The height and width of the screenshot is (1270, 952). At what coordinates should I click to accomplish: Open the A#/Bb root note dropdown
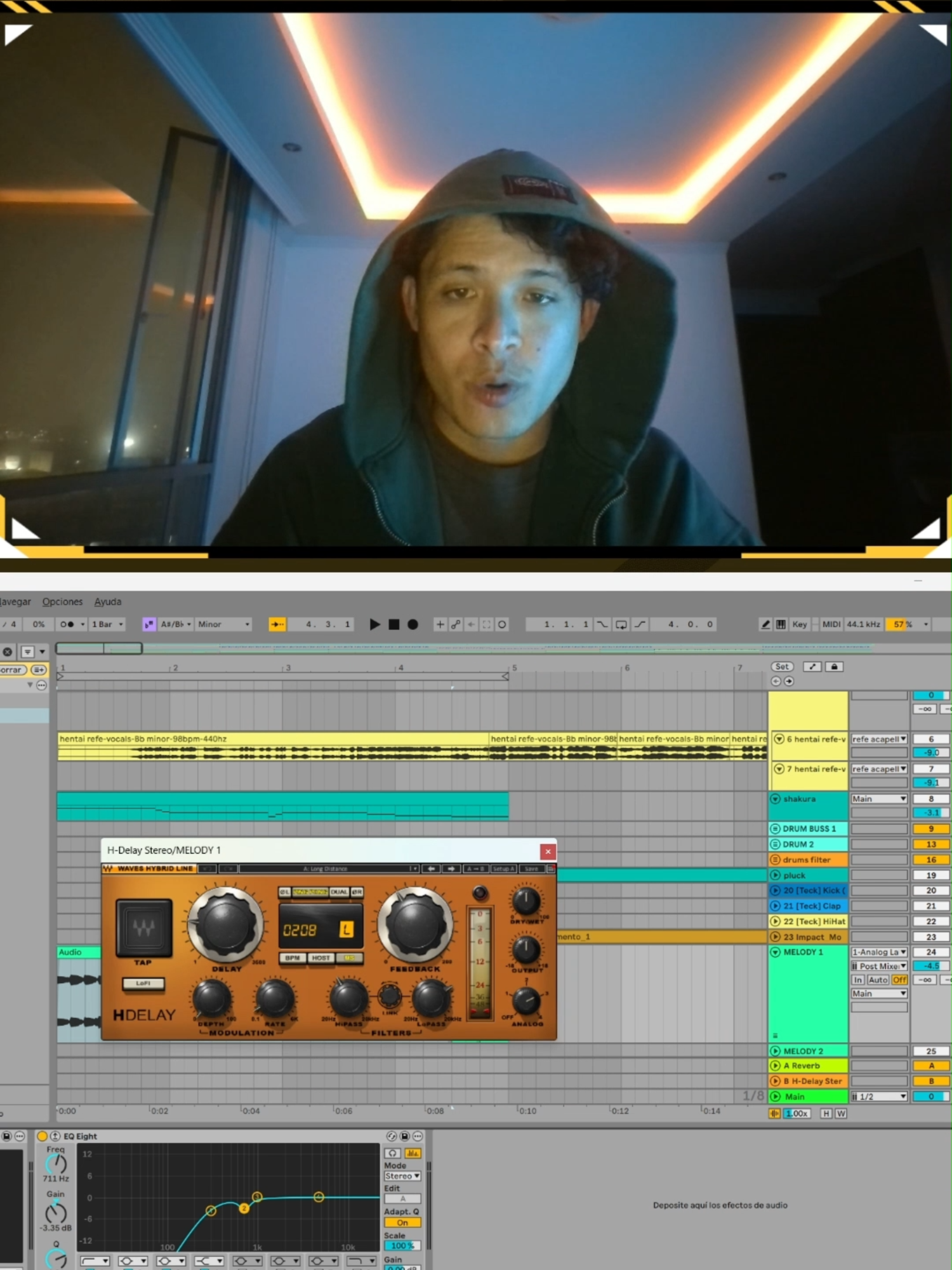tap(175, 624)
